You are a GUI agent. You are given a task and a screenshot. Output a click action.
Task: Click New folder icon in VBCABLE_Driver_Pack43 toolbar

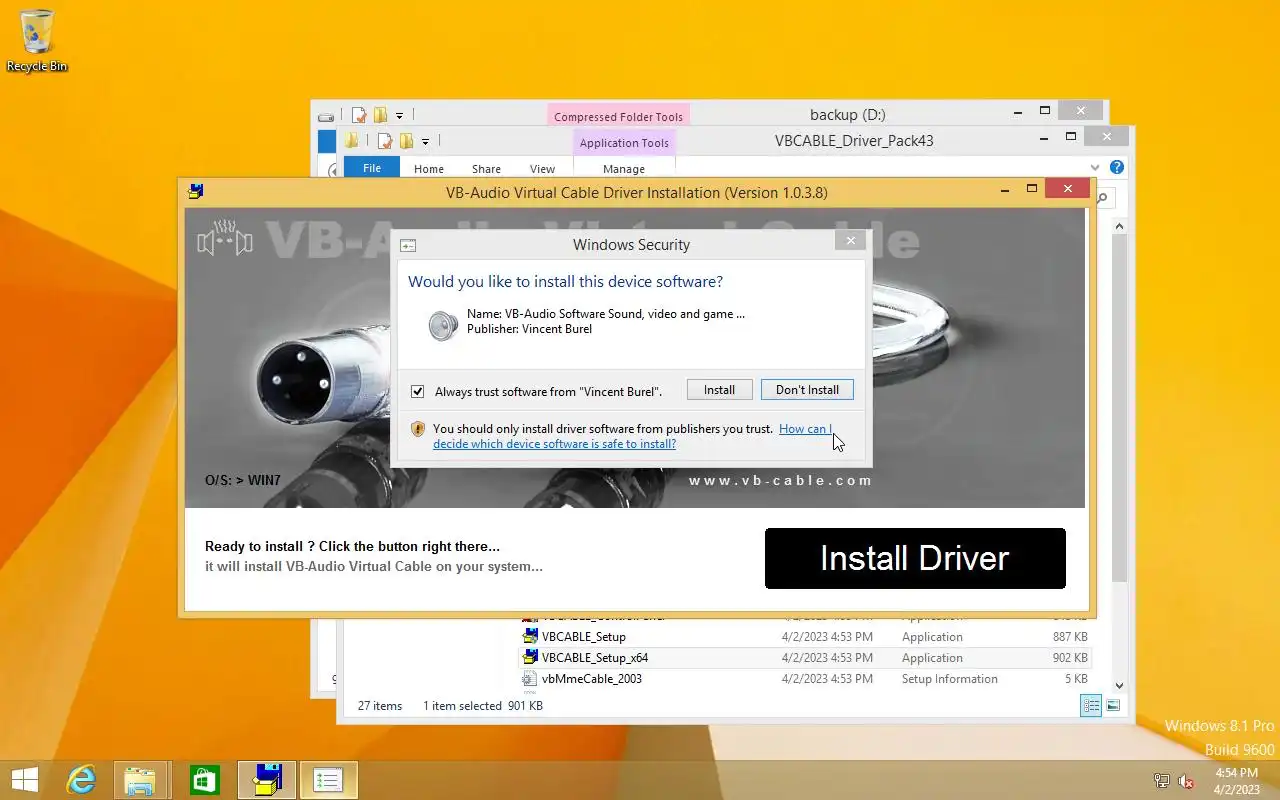pyautogui.click(x=406, y=141)
